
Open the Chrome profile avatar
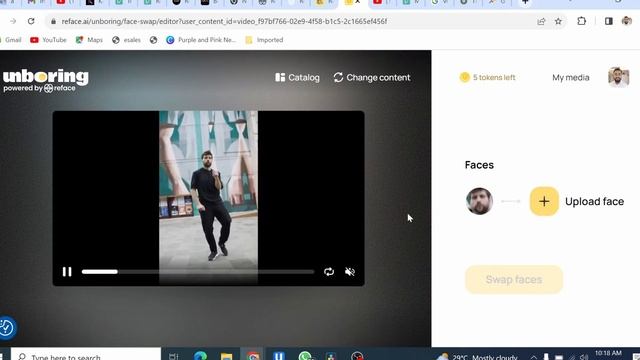(x=627, y=21)
